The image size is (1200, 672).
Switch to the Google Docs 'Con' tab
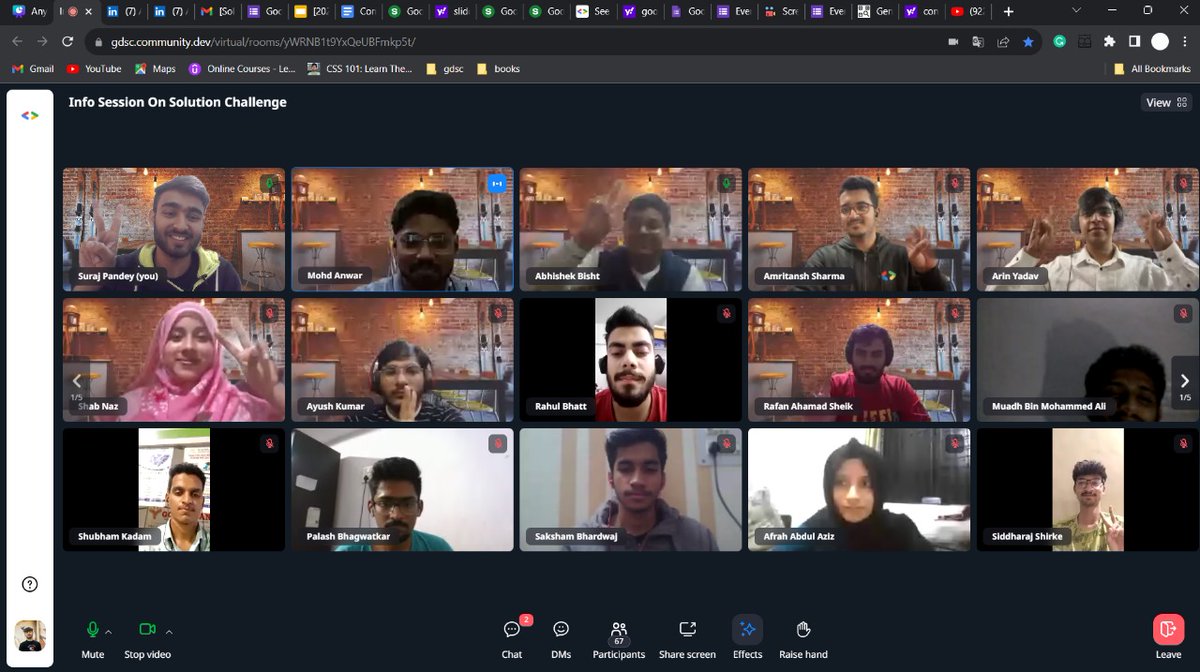(358, 12)
